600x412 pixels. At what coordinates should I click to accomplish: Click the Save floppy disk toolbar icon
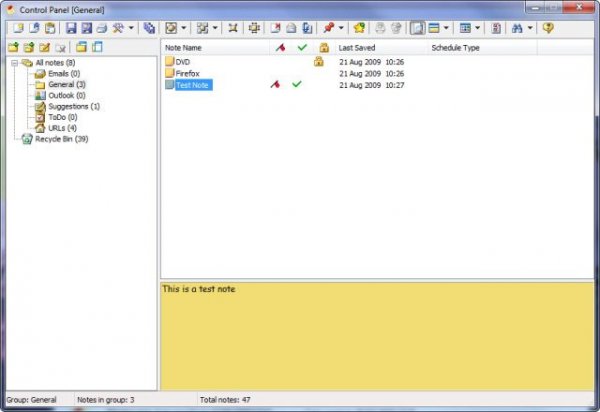click(x=71, y=27)
